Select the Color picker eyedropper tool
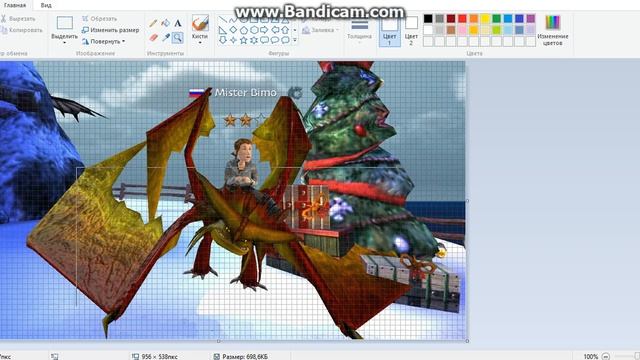Screen dimensions: 640x360 165,38
